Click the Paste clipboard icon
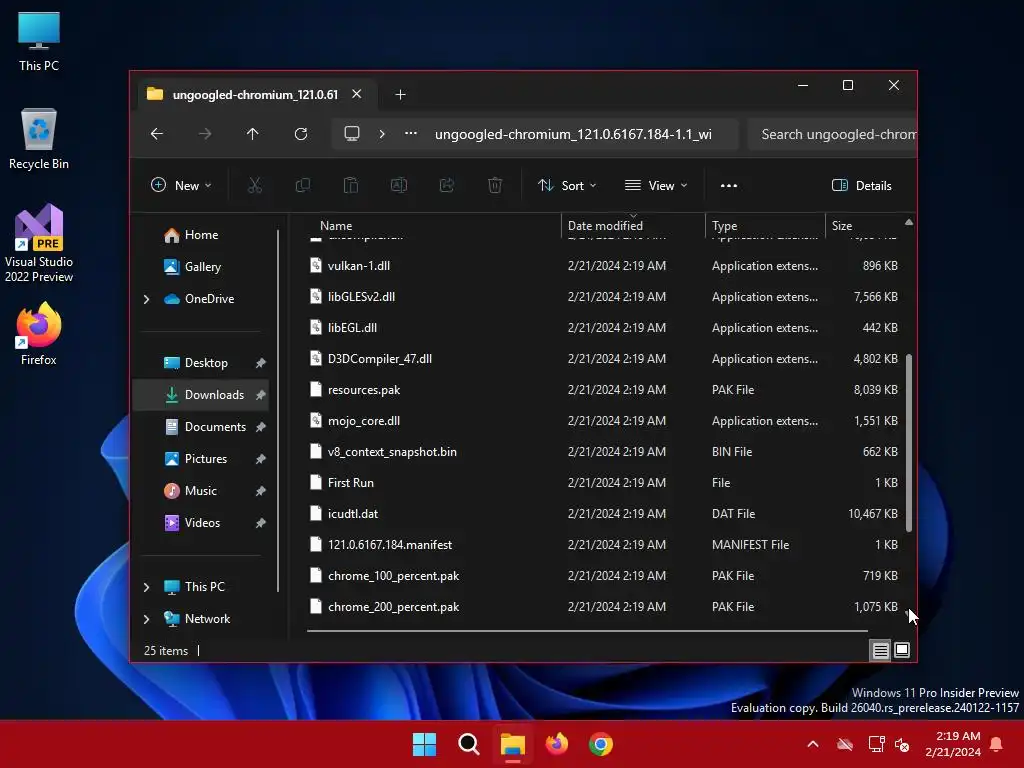 pos(351,185)
